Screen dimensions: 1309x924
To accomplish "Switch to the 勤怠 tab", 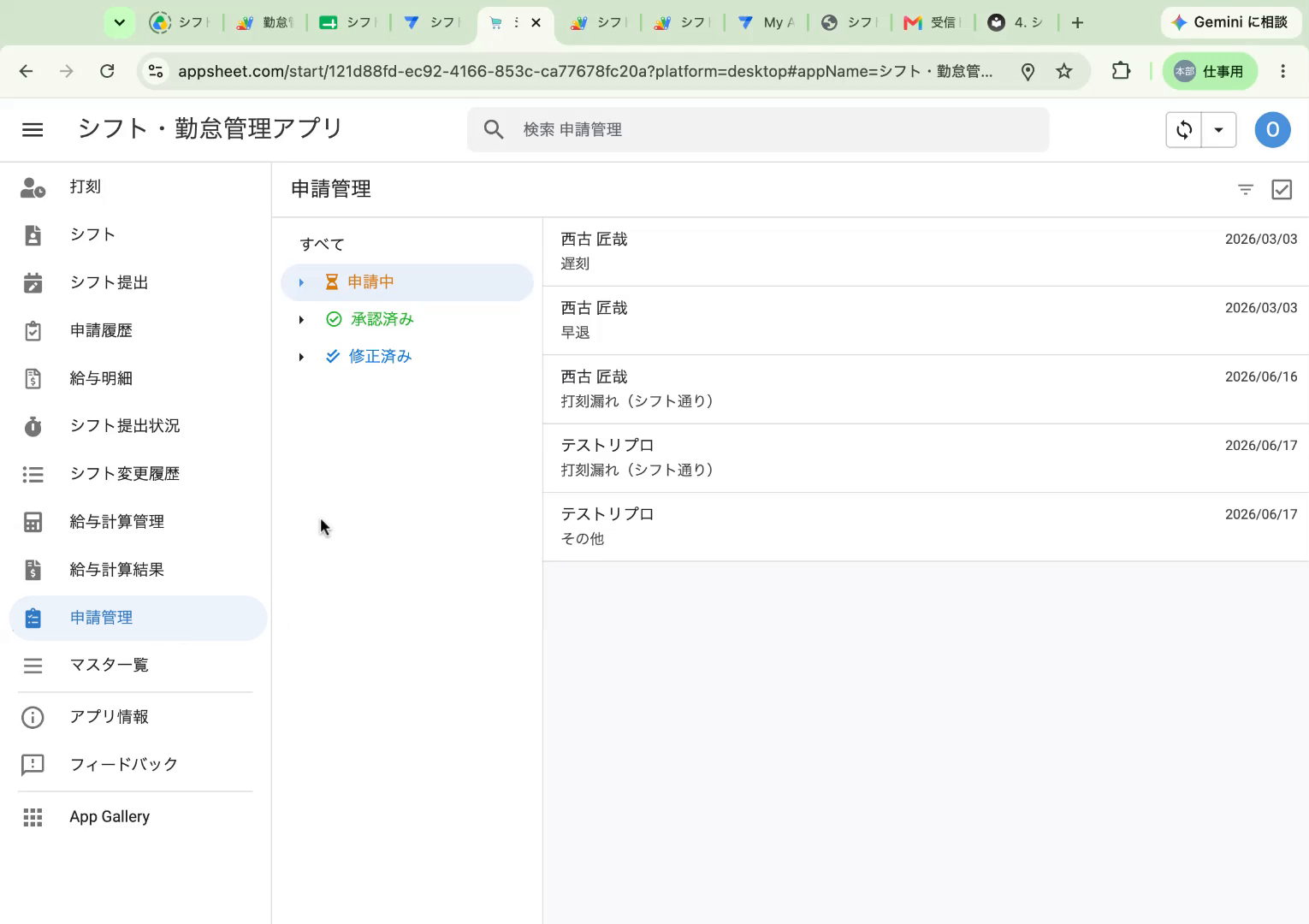I will [x=265, y=23].
